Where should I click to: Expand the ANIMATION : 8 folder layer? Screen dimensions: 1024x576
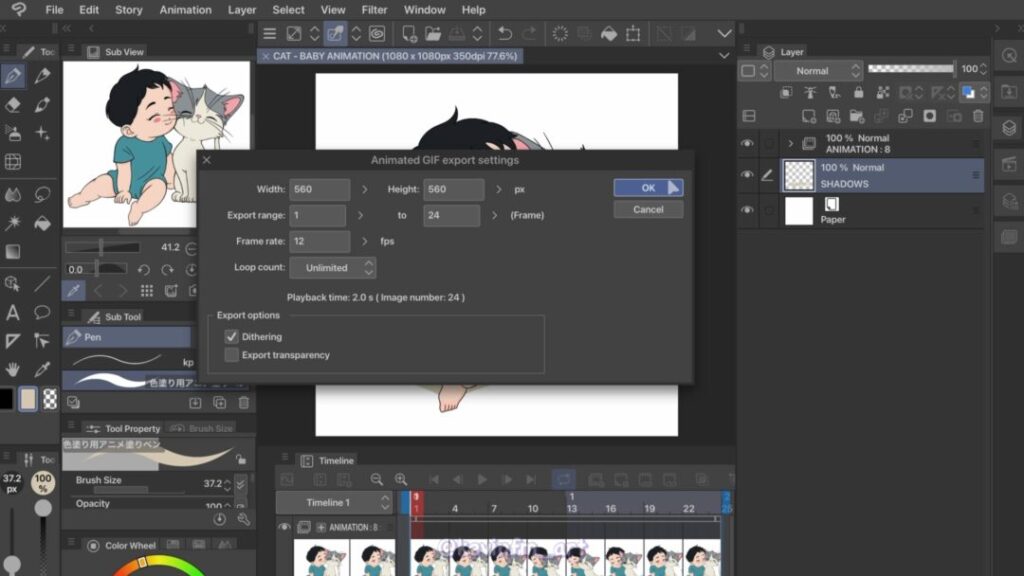pos(790,144)
